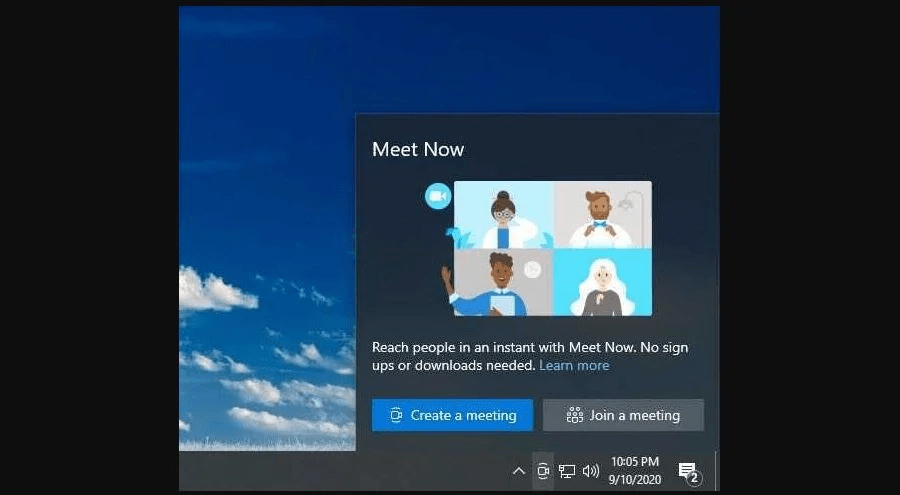
Task: Click the Meet Now heading text
Action: pos(418,149)
